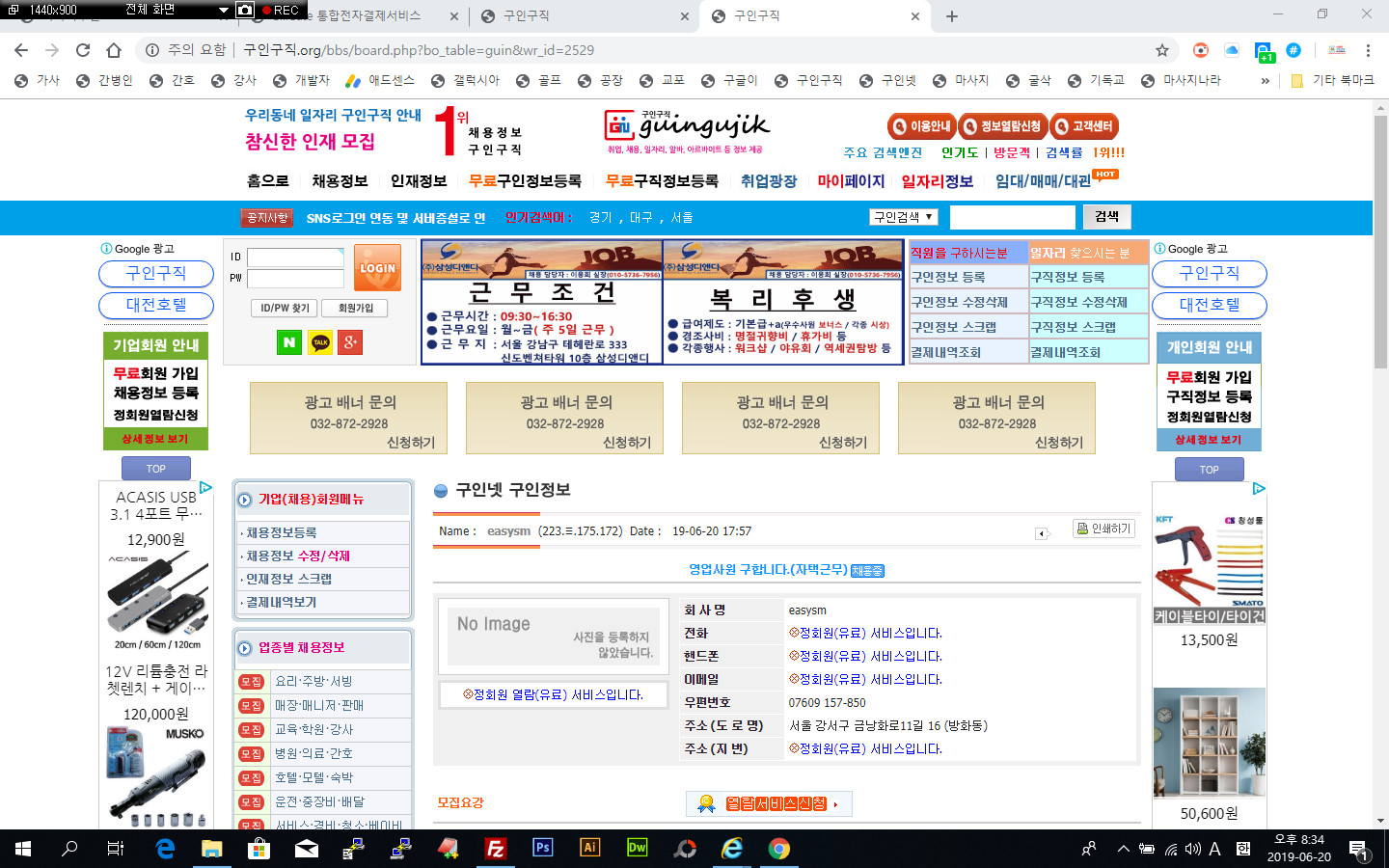This screenshot has height=868, width=1389.
Task: Open 인재정보 스크랩 in the sidebar menu
Action: (x=288, y=579)
